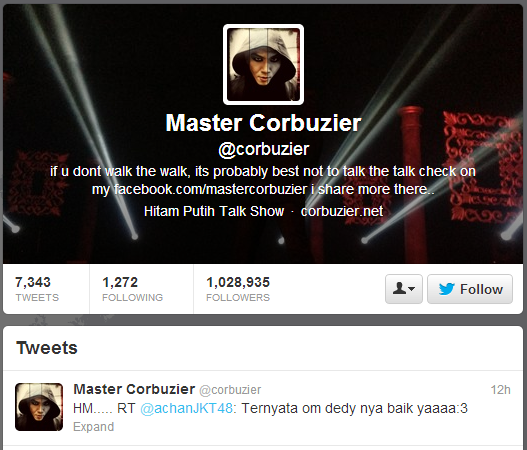
Task: Open the tweet's 12h timestamp
Action: [x=500, y=390]
